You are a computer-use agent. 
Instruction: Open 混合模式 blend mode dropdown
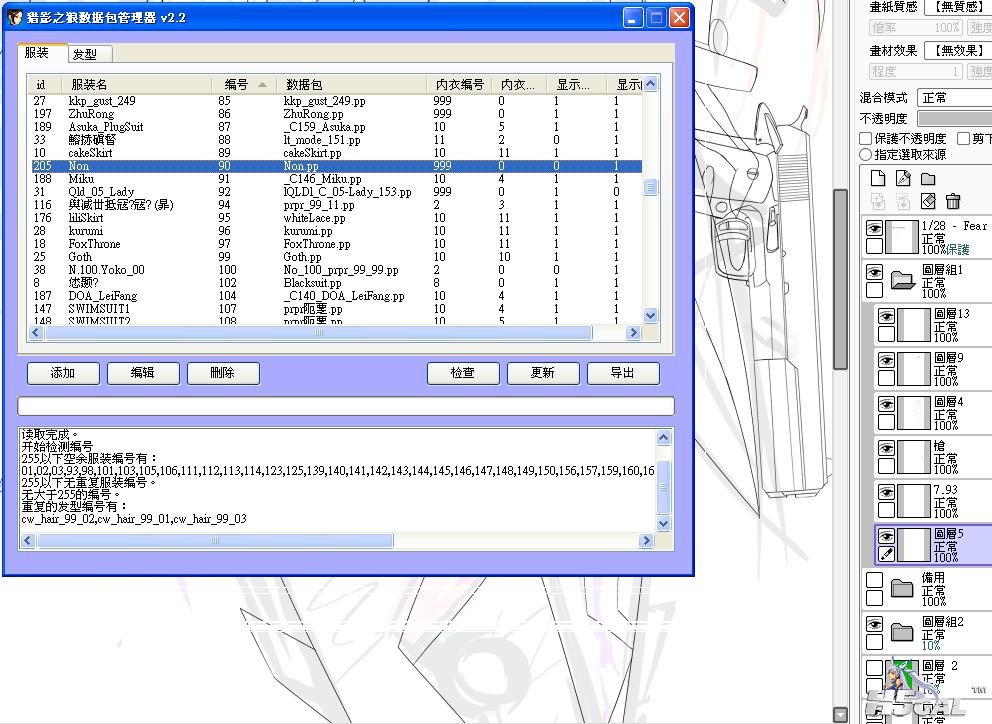954,97
